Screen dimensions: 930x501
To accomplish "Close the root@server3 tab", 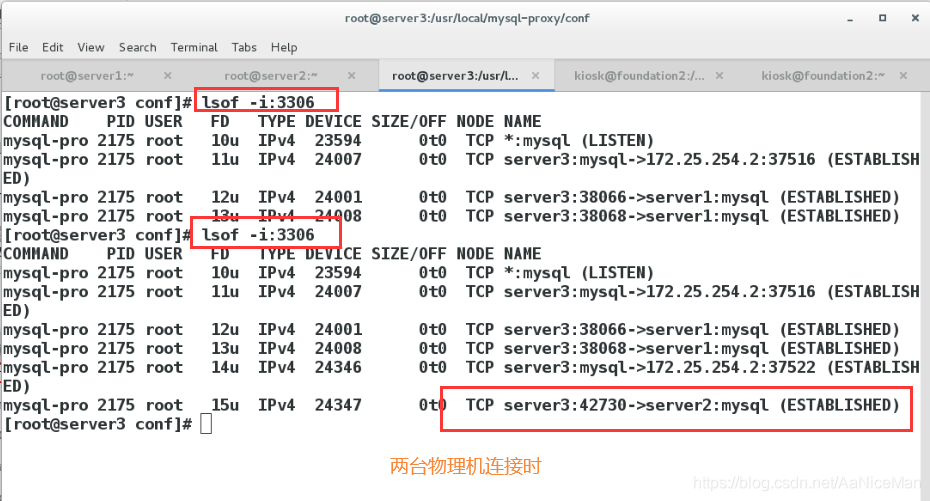I will [x=536, y=76].
